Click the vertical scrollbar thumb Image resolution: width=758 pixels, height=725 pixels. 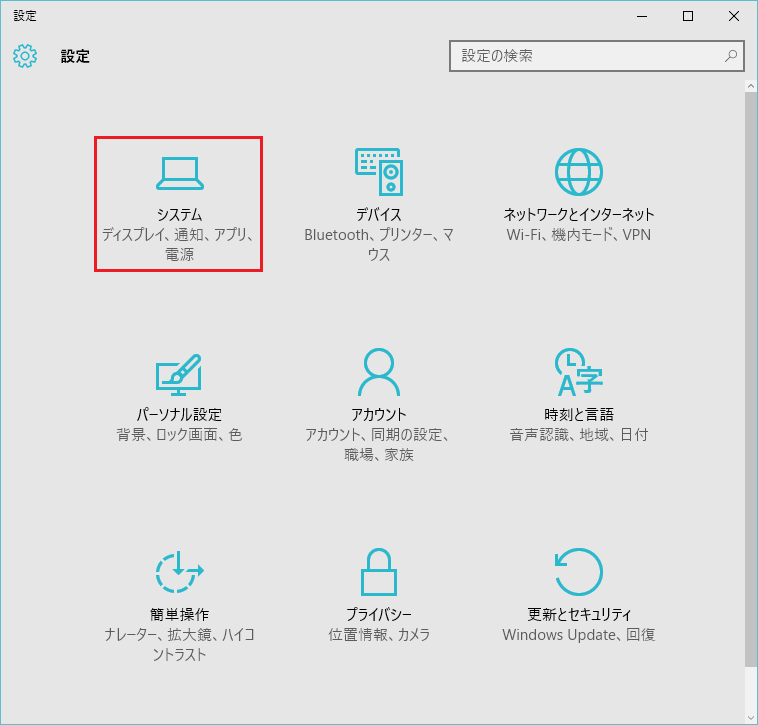750,380
